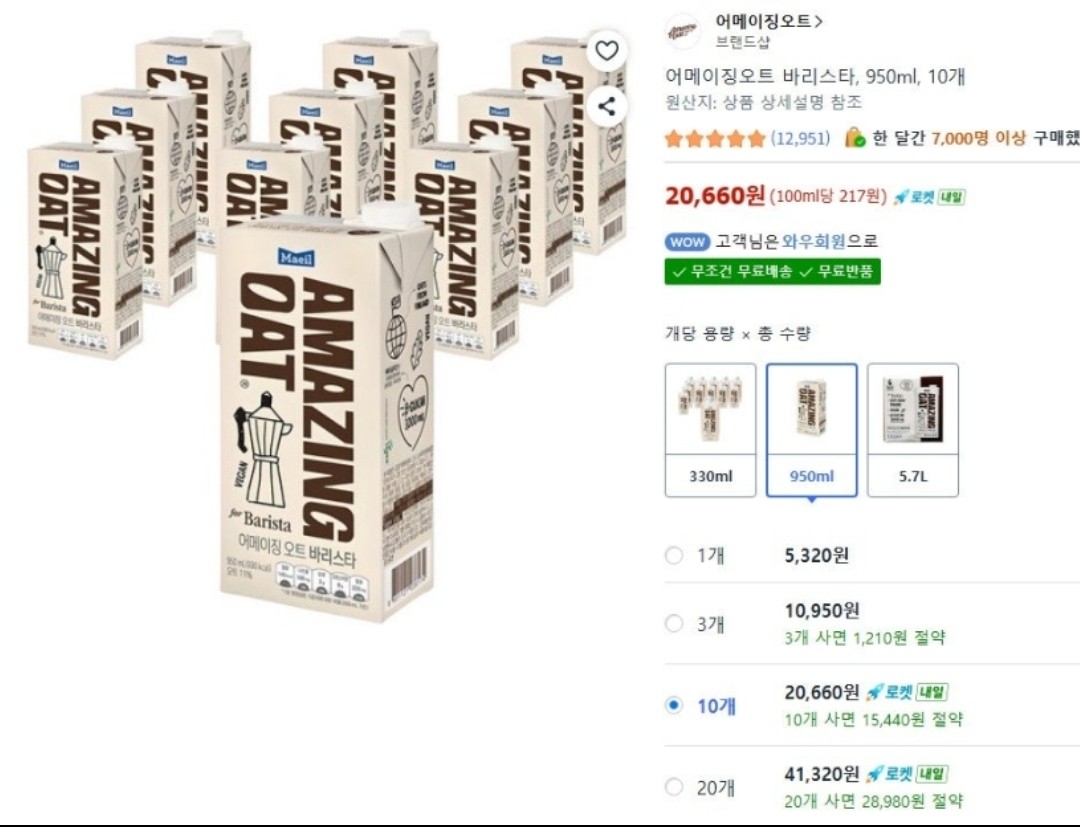
Task: Click the WOW membership badge
Action: 687,242
